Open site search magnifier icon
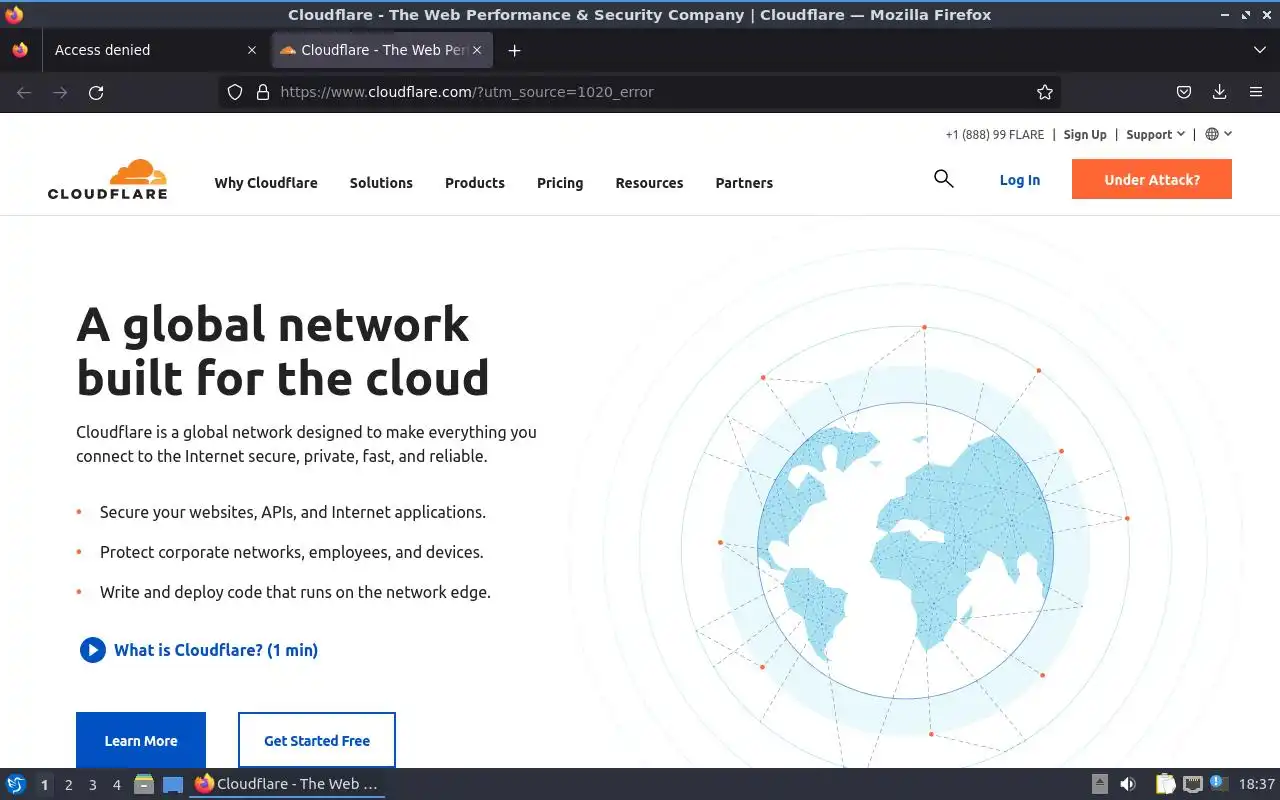1280x800 pixels. coord(943,179)
